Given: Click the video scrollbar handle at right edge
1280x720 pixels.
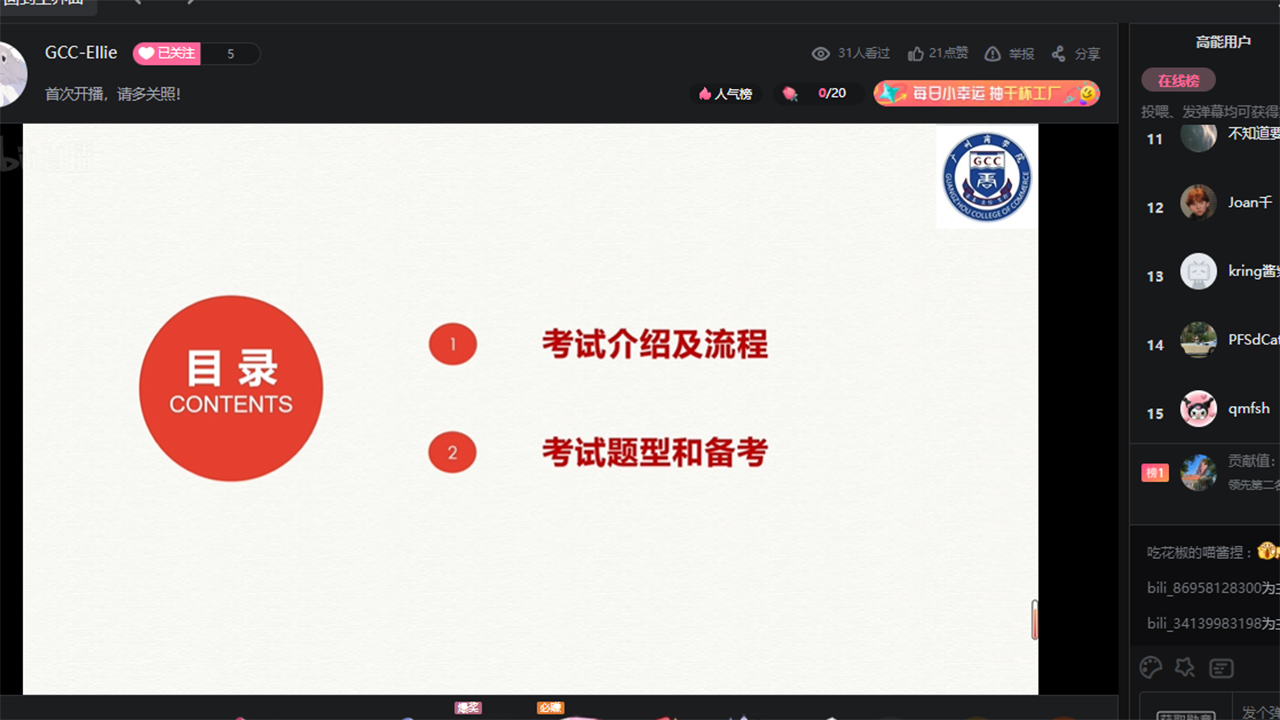Looking at the screenshot, I should click(1034, 619).
